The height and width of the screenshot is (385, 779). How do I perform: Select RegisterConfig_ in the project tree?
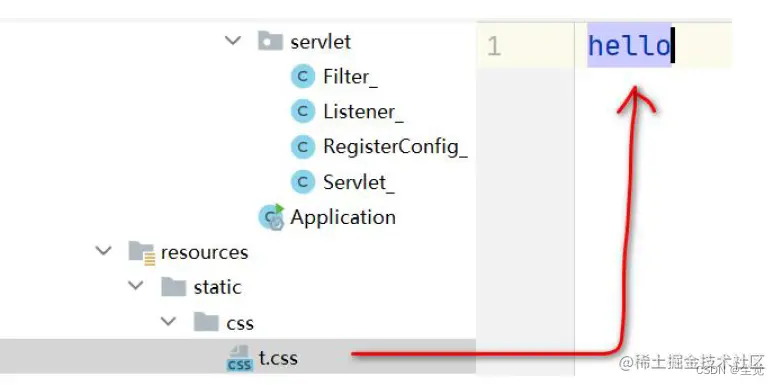[x=395, y=147]
